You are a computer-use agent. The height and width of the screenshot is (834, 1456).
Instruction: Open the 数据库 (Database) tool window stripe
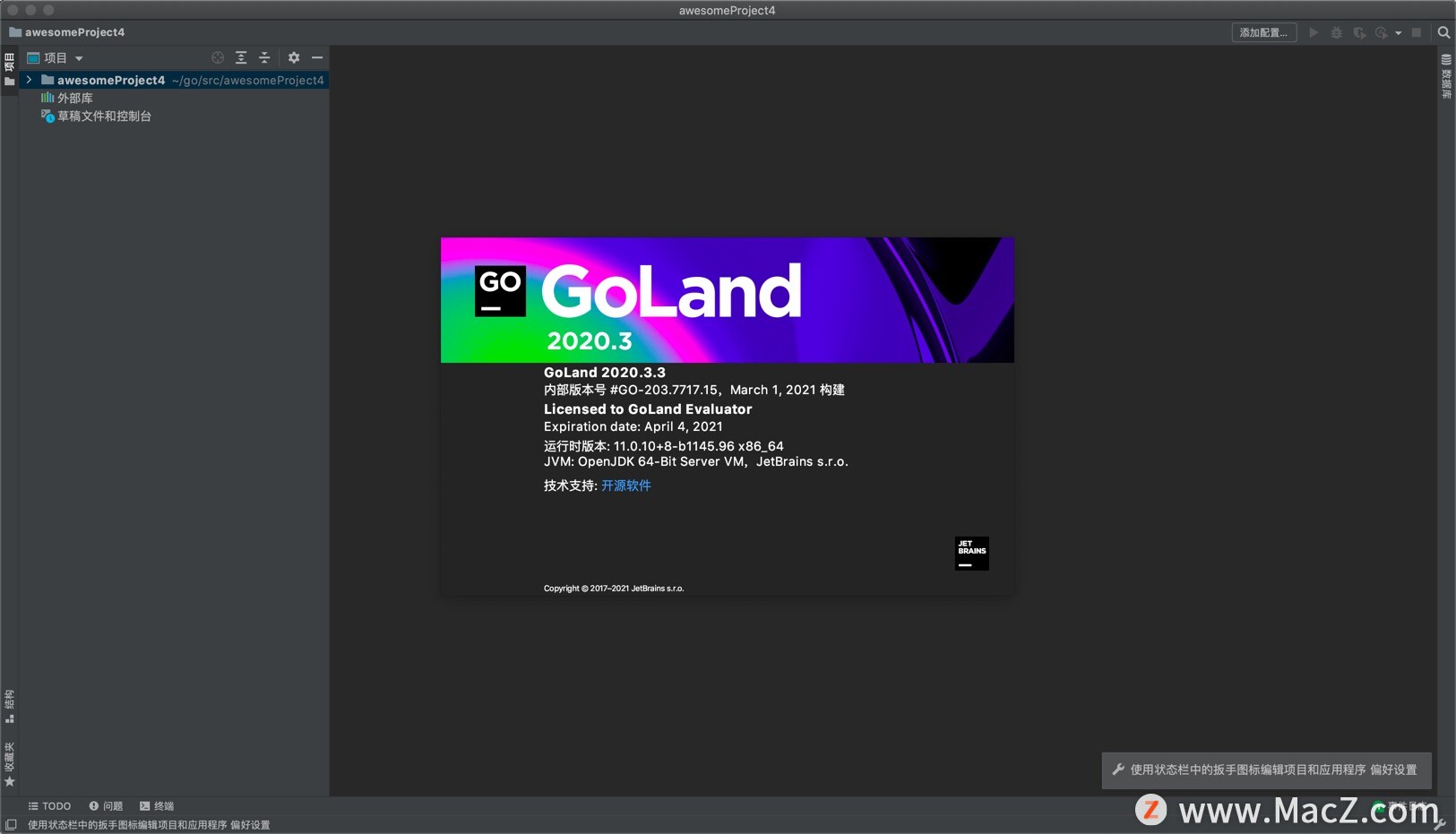(x=1446, y=75)
